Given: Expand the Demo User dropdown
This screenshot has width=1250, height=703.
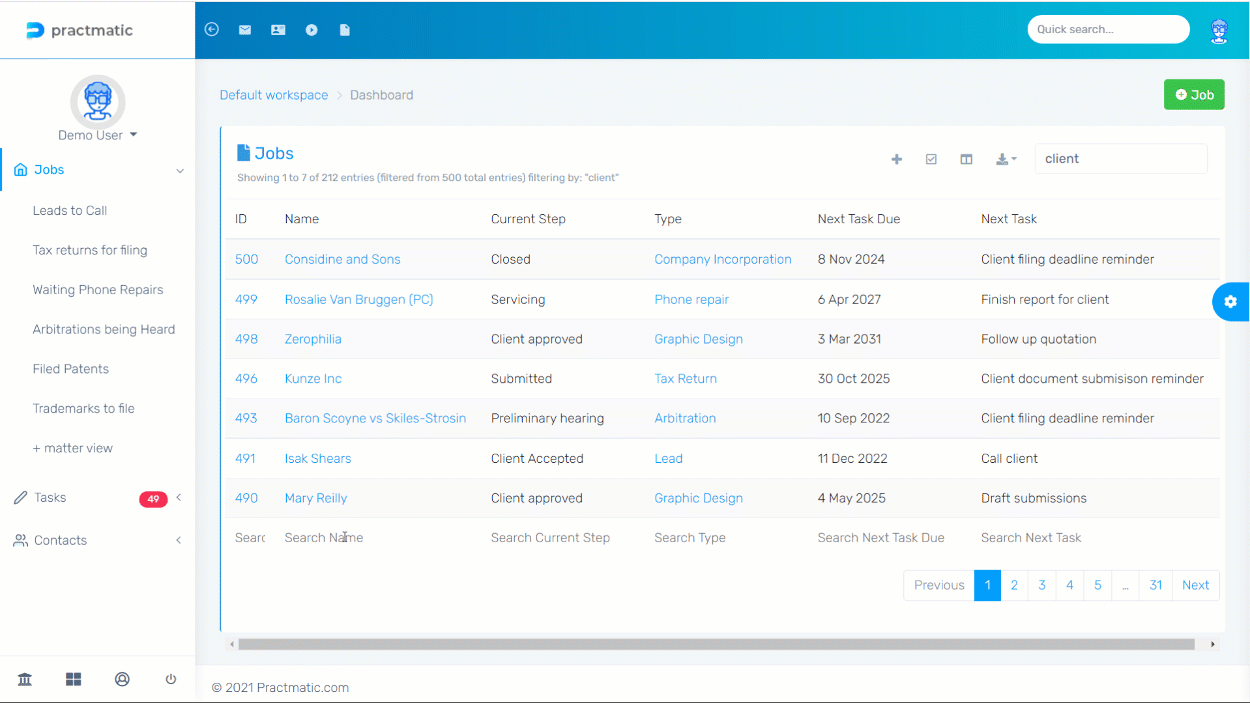Looking at the screenshot, I should click(x=97, y=135).
